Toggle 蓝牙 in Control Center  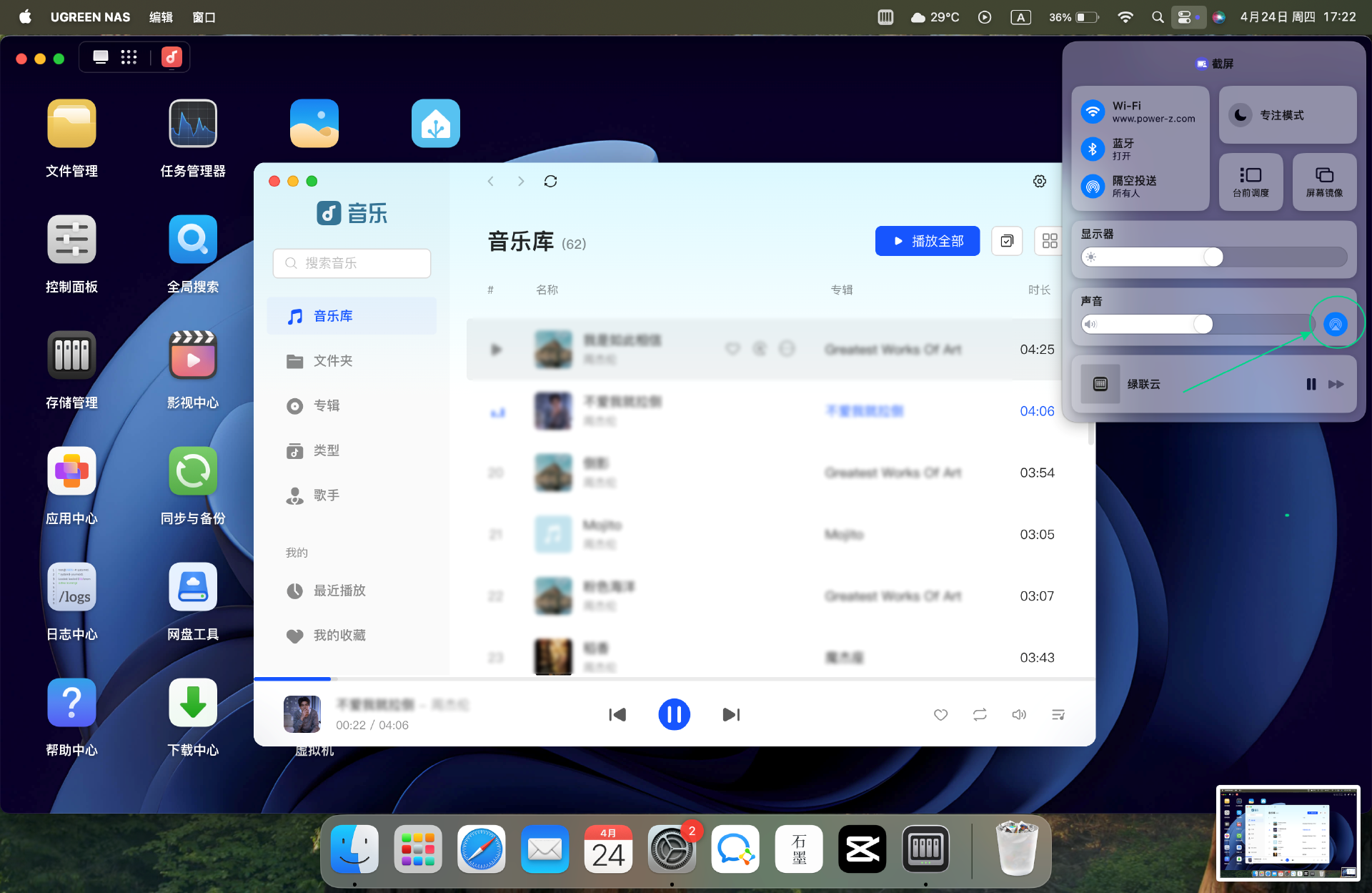point(1093,149)
